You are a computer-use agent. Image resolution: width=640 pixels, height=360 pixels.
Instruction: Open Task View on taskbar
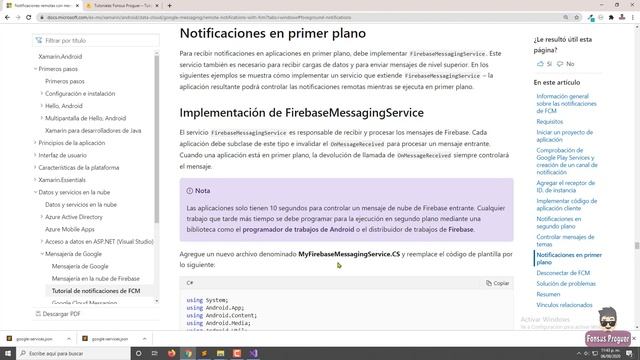[155, 353]
